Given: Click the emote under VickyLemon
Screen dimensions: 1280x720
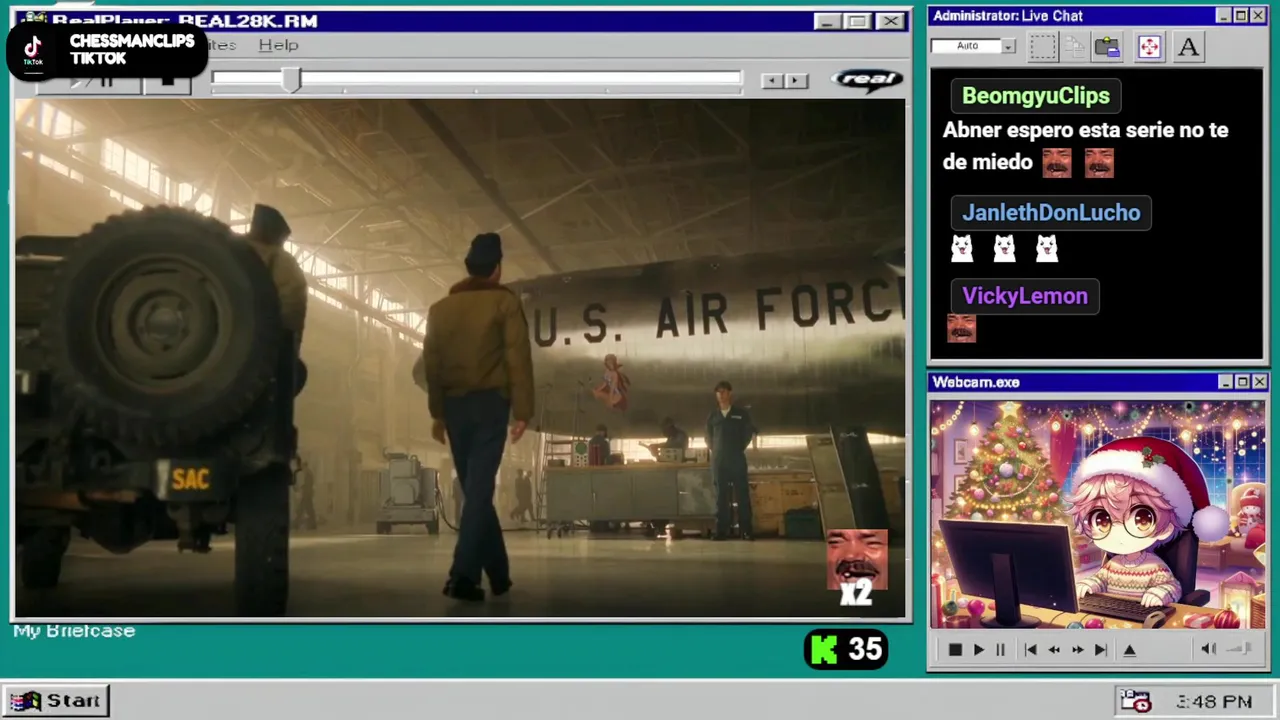Looking at the screenshot, I should (x=961, y=329).
